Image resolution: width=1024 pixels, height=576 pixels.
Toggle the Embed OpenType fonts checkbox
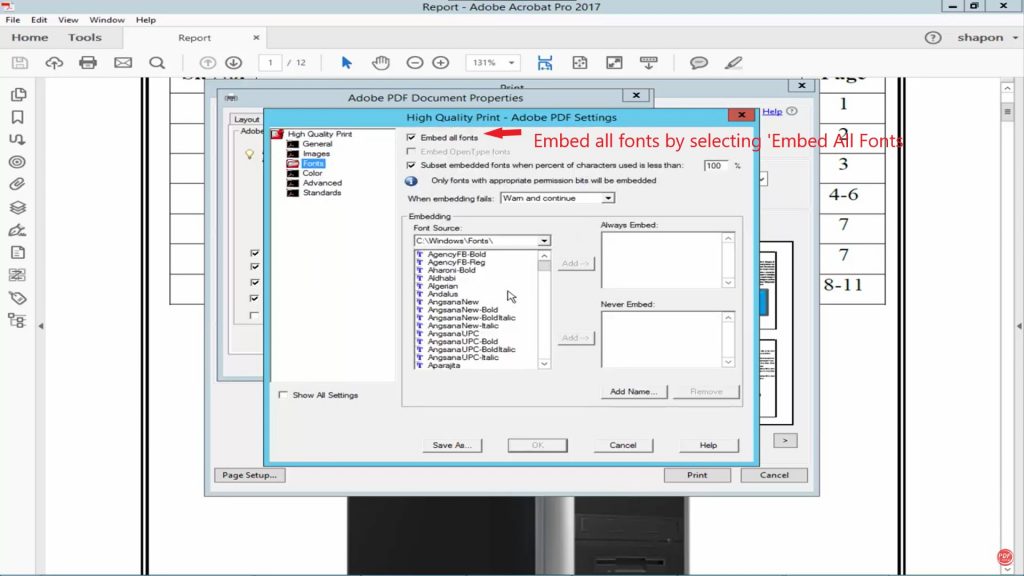pos(411,152)
